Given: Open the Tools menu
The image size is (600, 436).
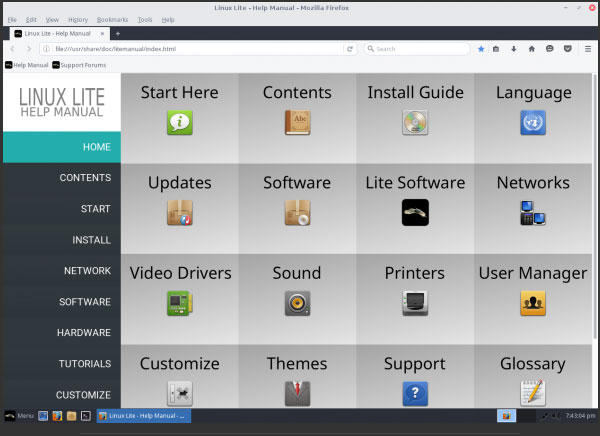Looking at the screenshot, I should [145, 20].
